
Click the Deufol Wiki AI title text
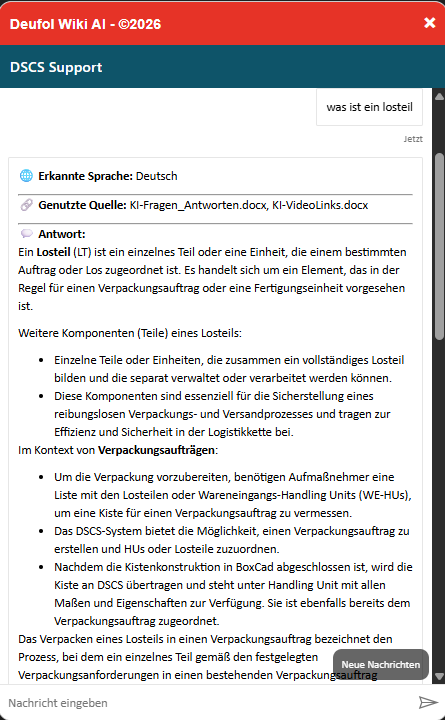click(85, 24)
